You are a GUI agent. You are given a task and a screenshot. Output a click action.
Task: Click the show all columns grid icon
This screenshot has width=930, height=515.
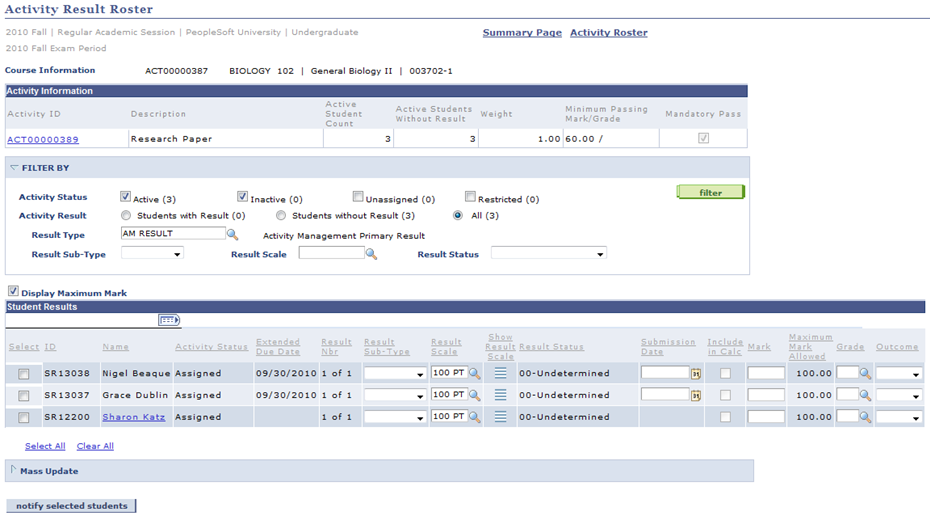click(x=169, y=320)
